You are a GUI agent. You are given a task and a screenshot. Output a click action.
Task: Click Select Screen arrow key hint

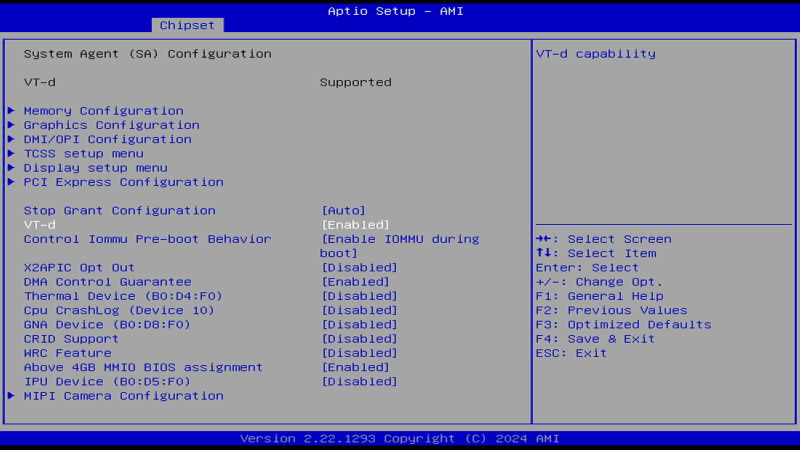coord(604,239)
